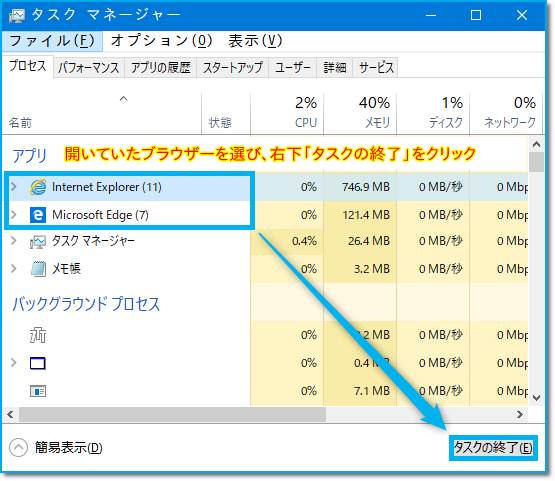The image size is (555, 481).
Task: Click the Internet Explorer app icon
Action: [x=38, y=187]
